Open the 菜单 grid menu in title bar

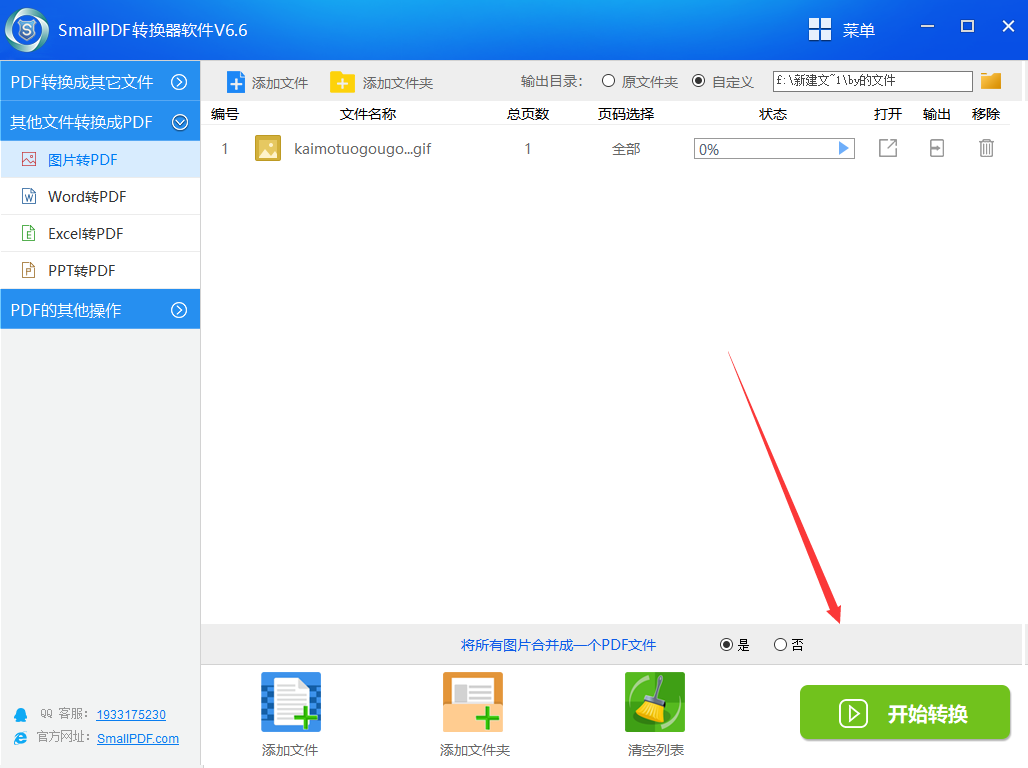(820, 30)
